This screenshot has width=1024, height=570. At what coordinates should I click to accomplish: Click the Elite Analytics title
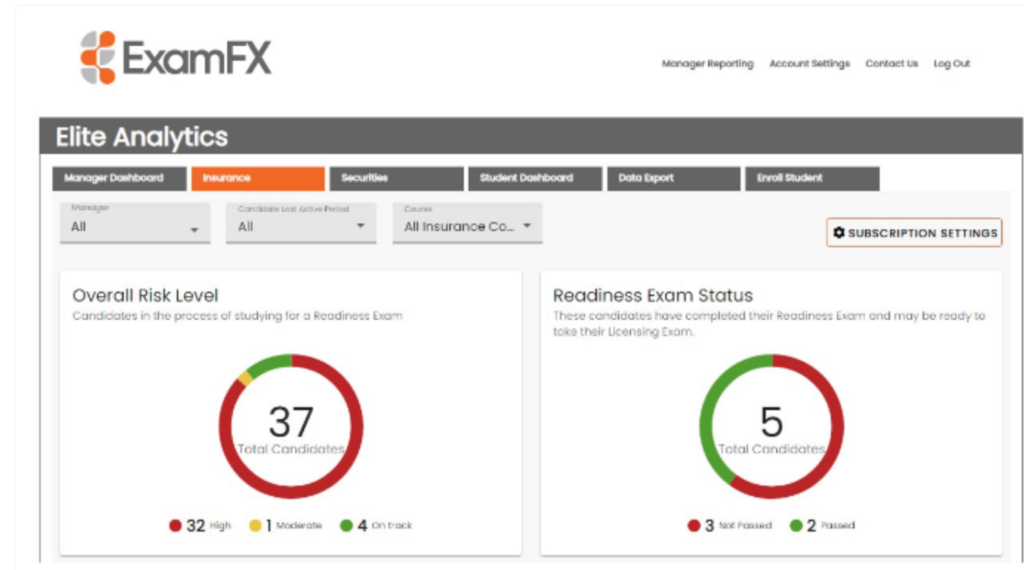click(142, 137)
